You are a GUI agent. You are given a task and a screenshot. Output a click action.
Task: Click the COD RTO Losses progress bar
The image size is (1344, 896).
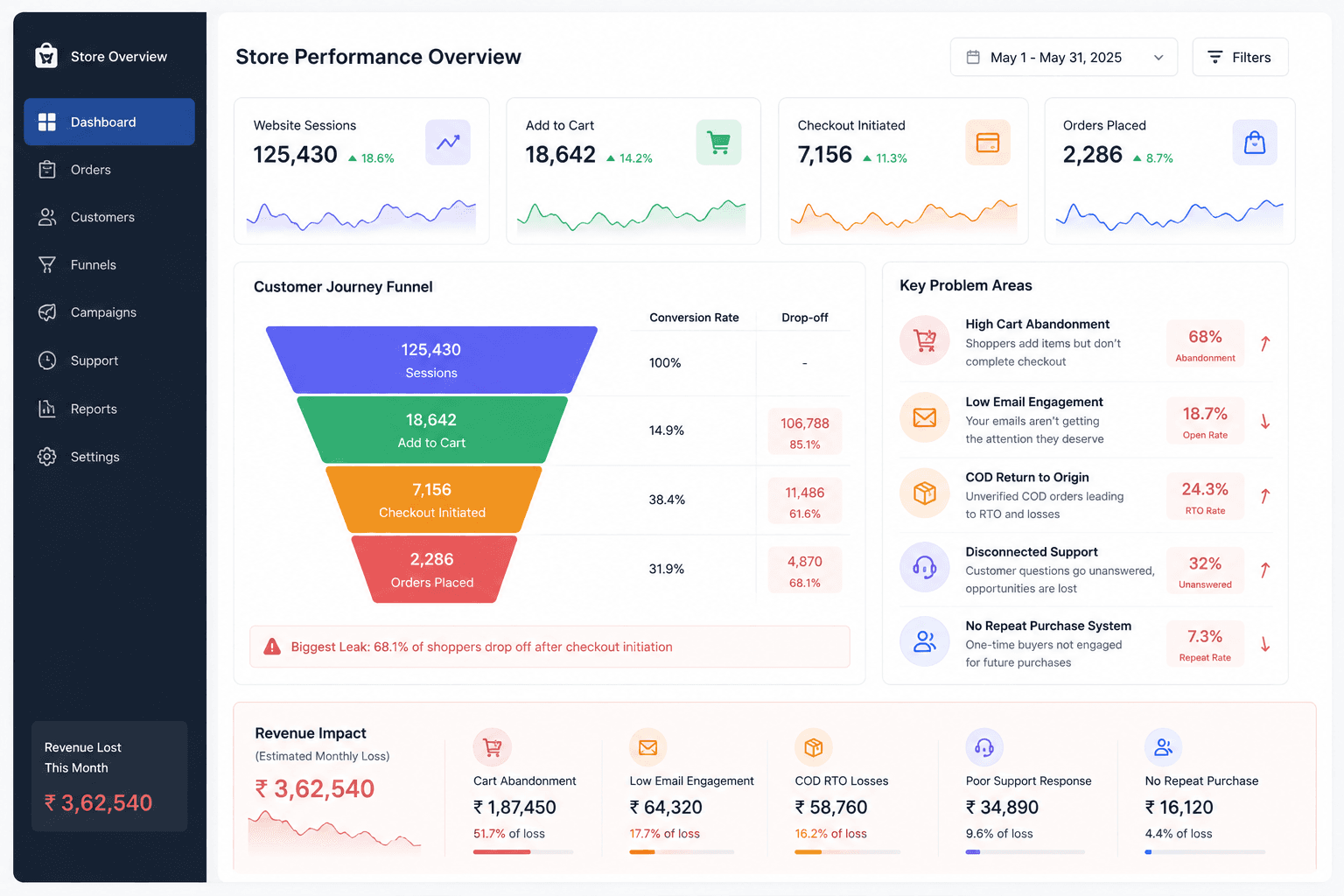pyautogui.click(x=847, y=852)
